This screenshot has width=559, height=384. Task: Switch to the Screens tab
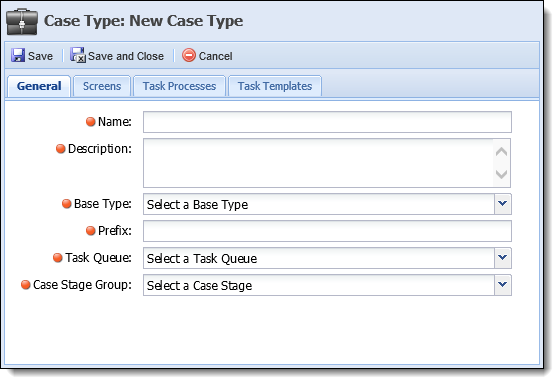[x=102, y=86]
